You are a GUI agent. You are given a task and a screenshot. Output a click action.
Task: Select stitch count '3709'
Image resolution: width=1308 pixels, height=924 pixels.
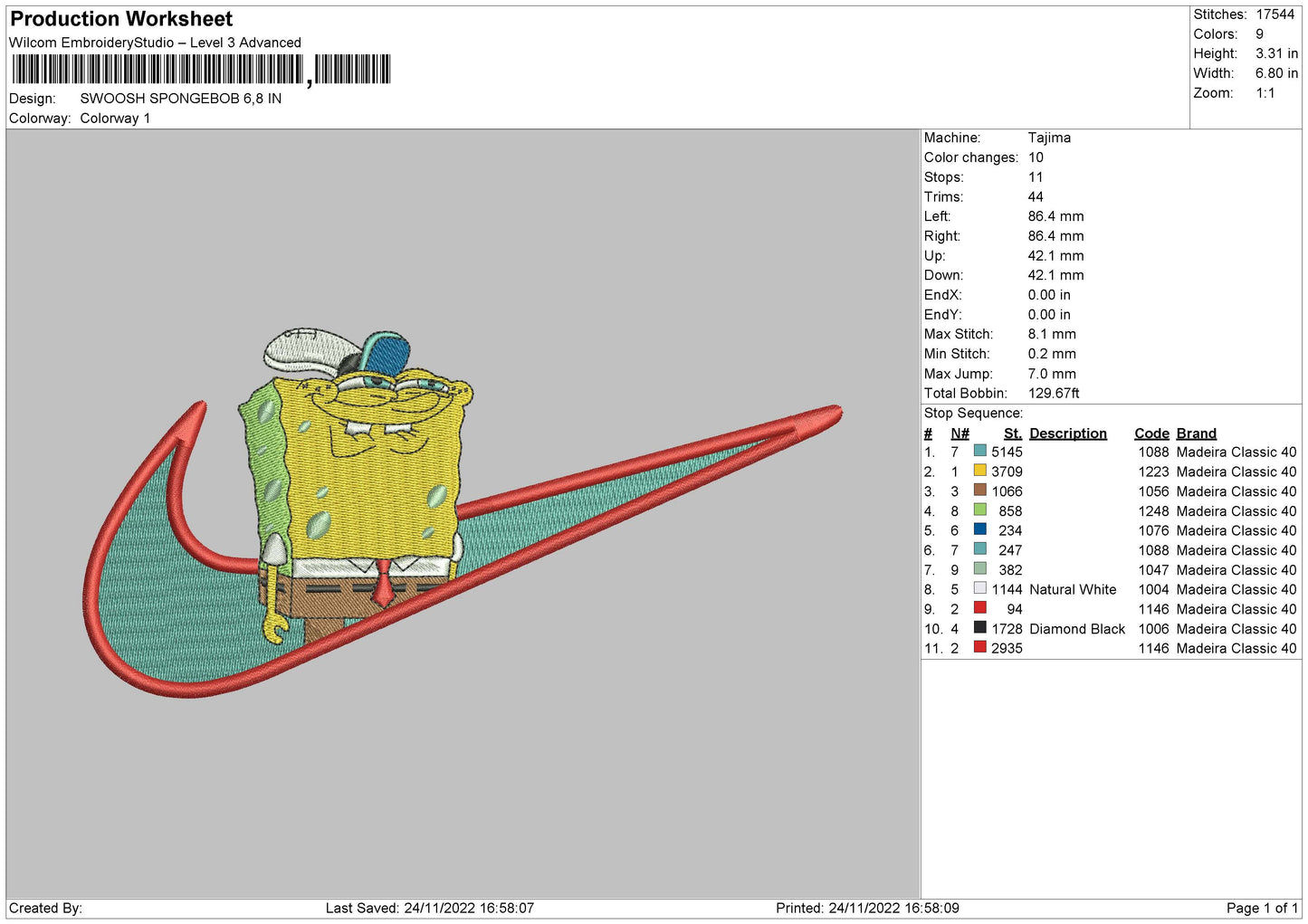[x=1007, y=472]
